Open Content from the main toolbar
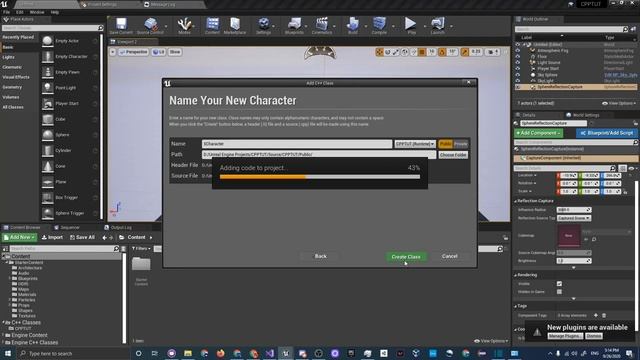The image size is (640, 360). click(x=212, y=26)
